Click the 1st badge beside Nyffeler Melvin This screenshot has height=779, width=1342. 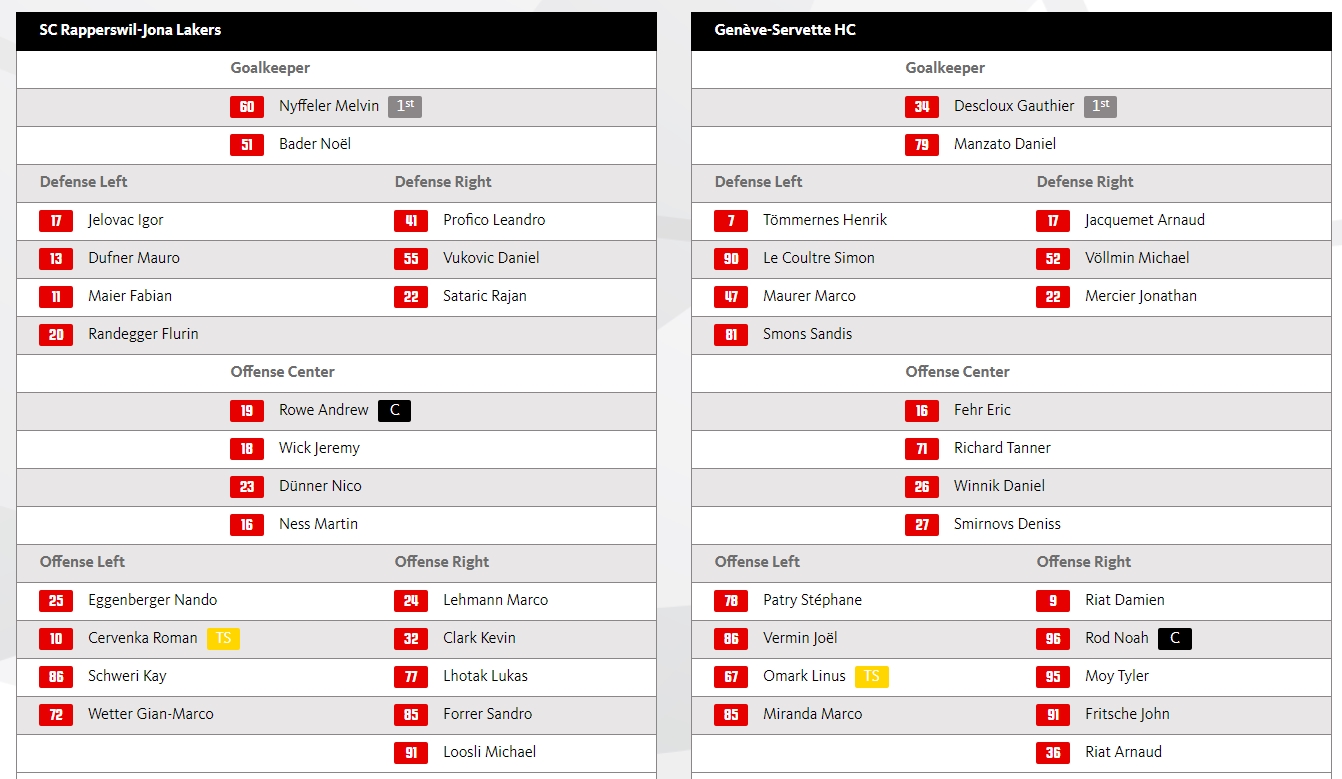point(405,107)
